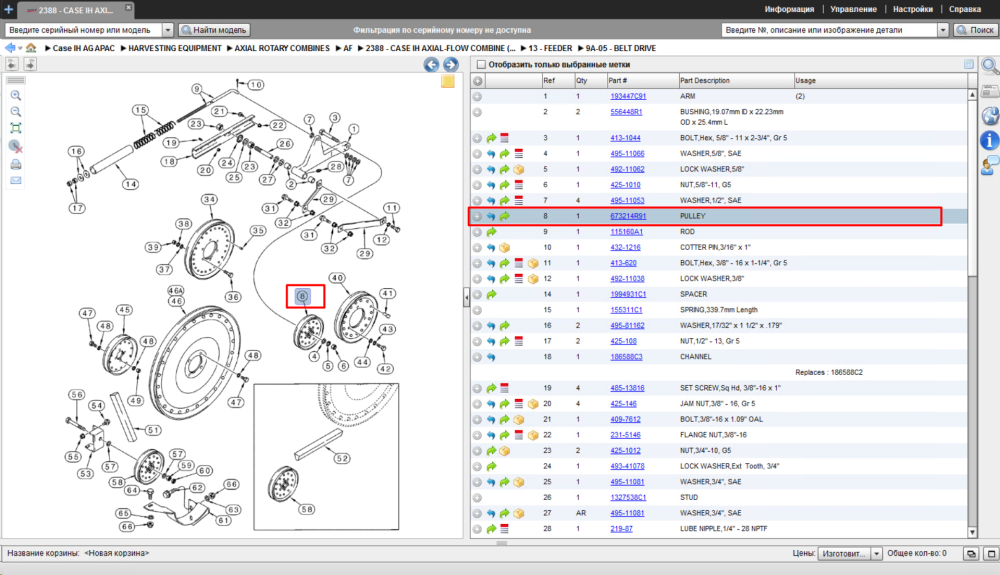Screen dimensions: 1000x575
Task: Toggle show only selected callouts checkbox
Action: point(482,64)
